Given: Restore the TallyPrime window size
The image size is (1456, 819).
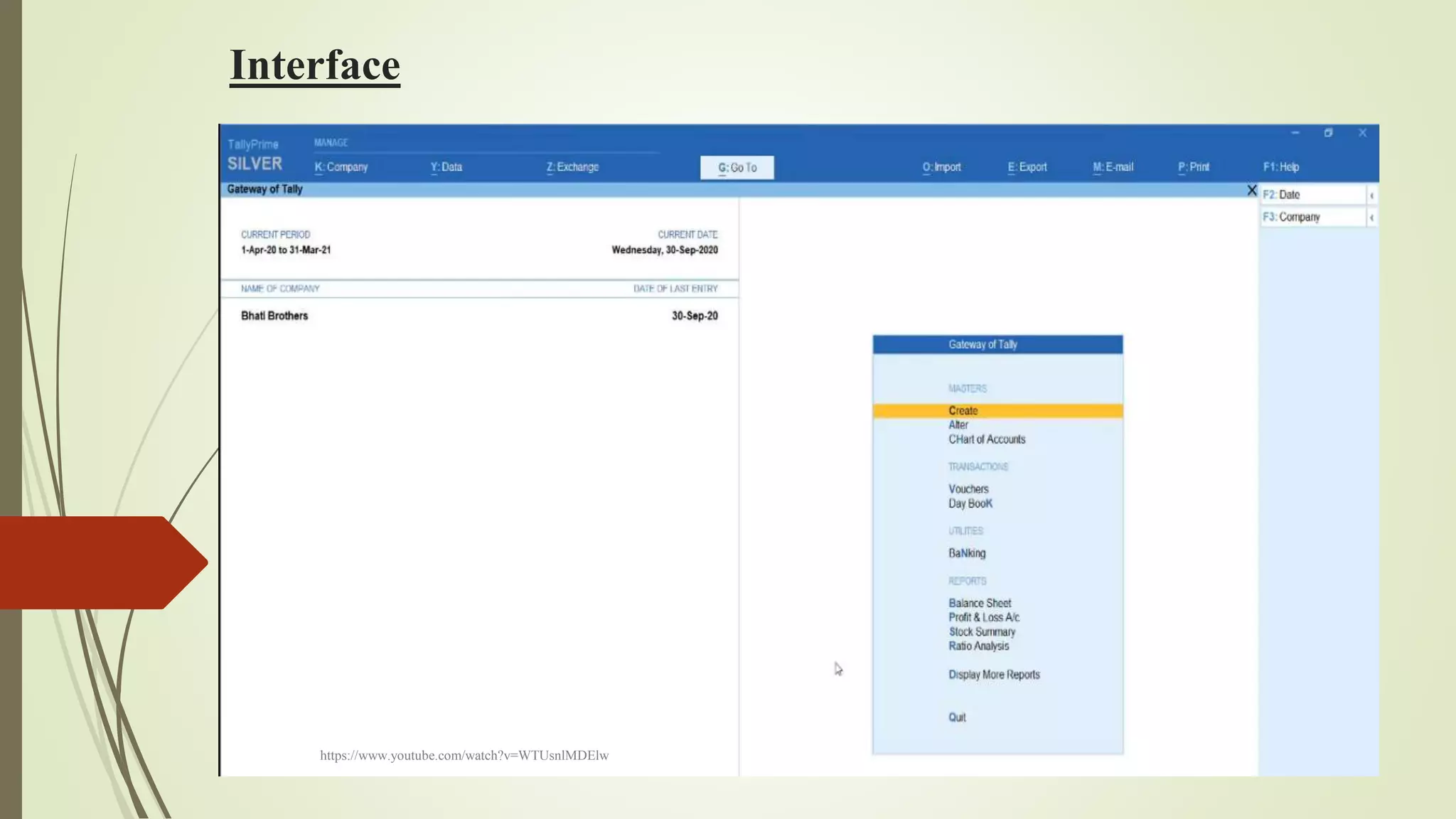Looking at the screenshot, I should tap(1328, 133).
